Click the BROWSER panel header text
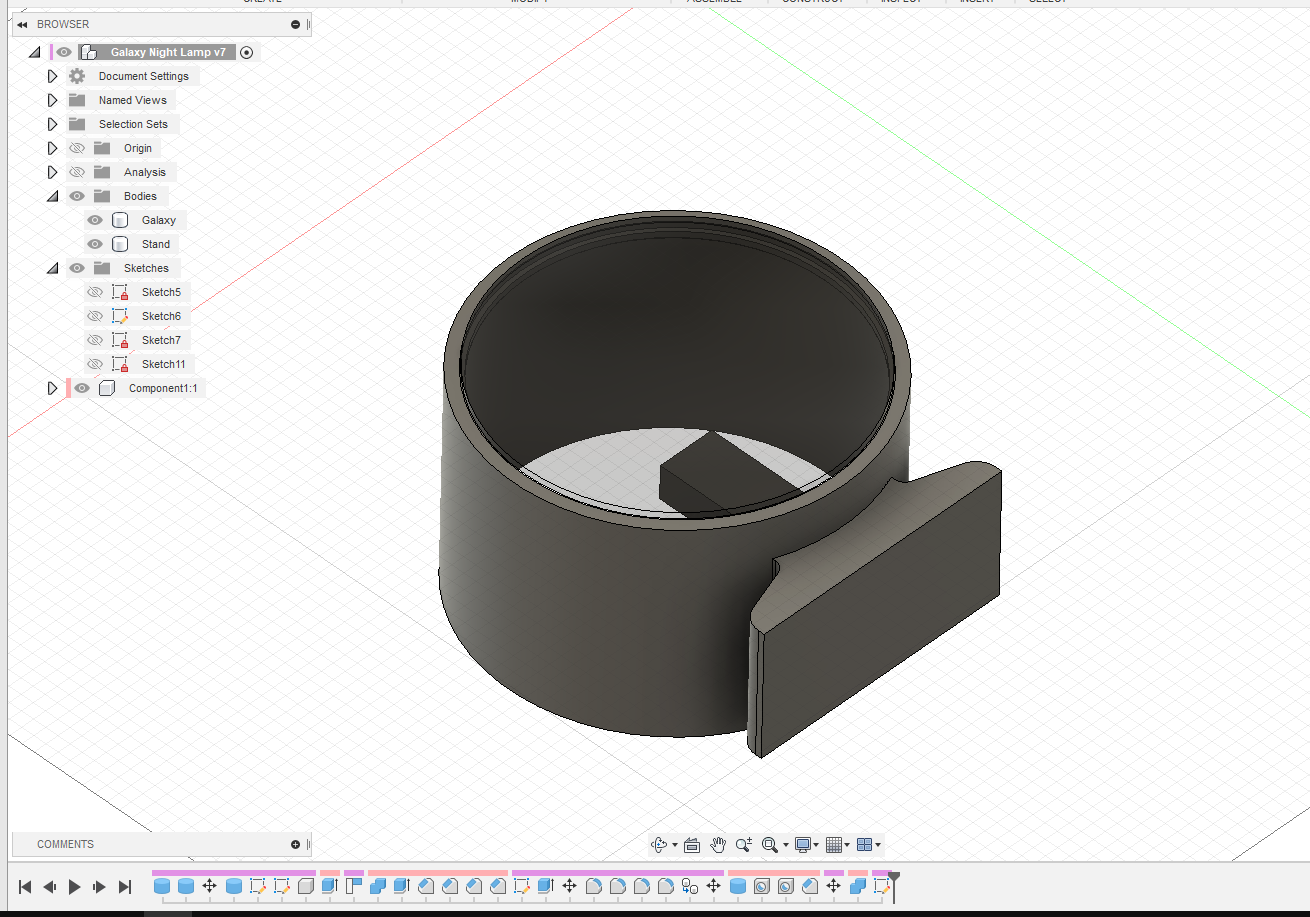This screenshot has height=917, width=1310. (63, 24)
